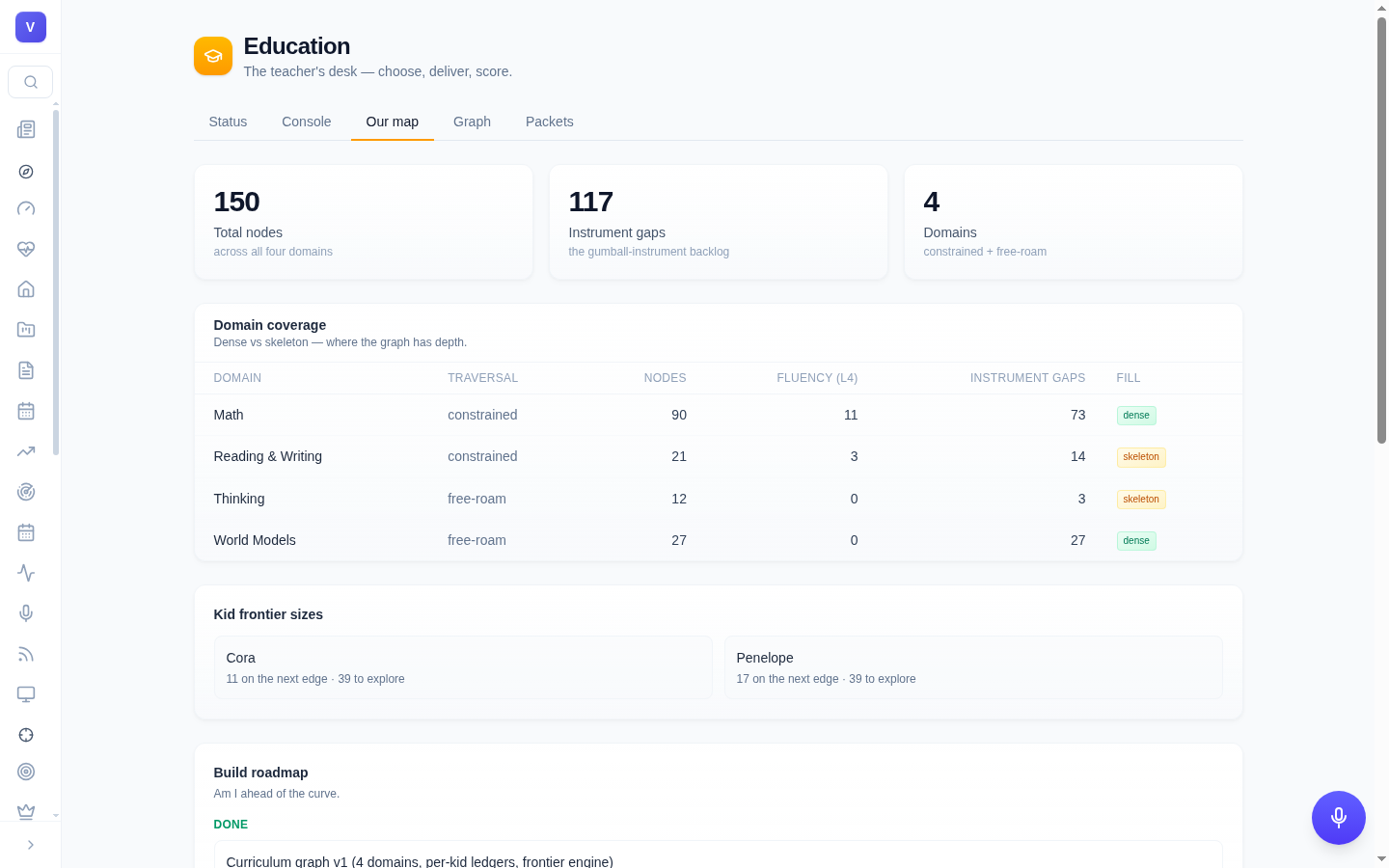Click the page vertical scrollbar thumb
Image resolution: width=1389 pixels, height=868 pixels.
click(1381, 231)
